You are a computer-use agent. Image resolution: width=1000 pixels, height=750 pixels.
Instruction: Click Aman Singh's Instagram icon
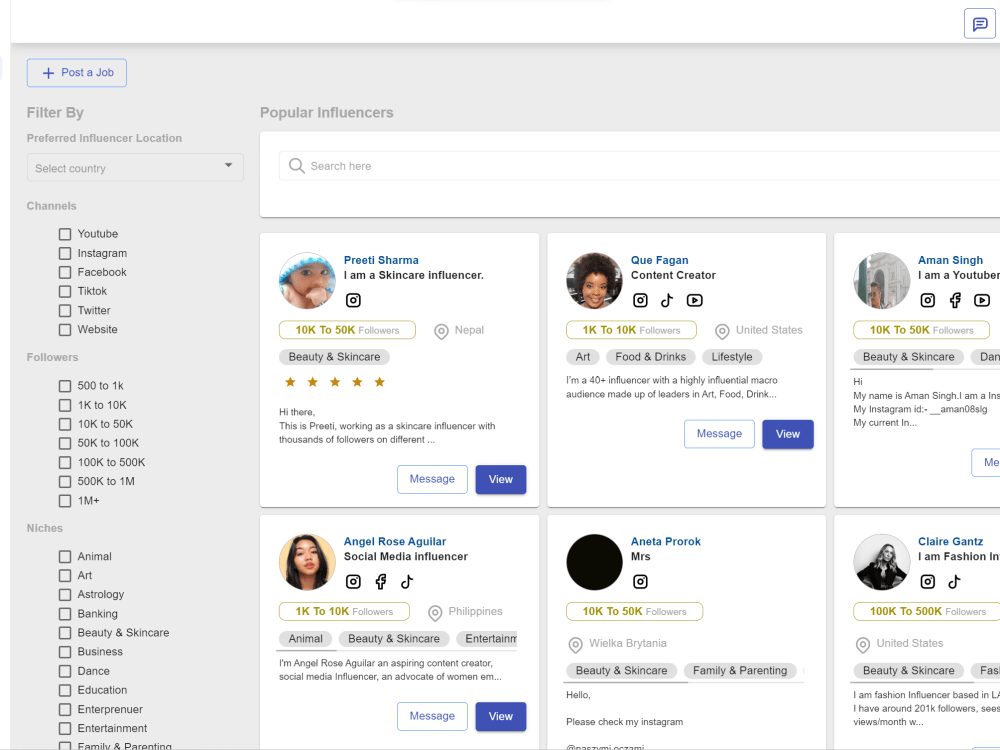pos(928,300)
